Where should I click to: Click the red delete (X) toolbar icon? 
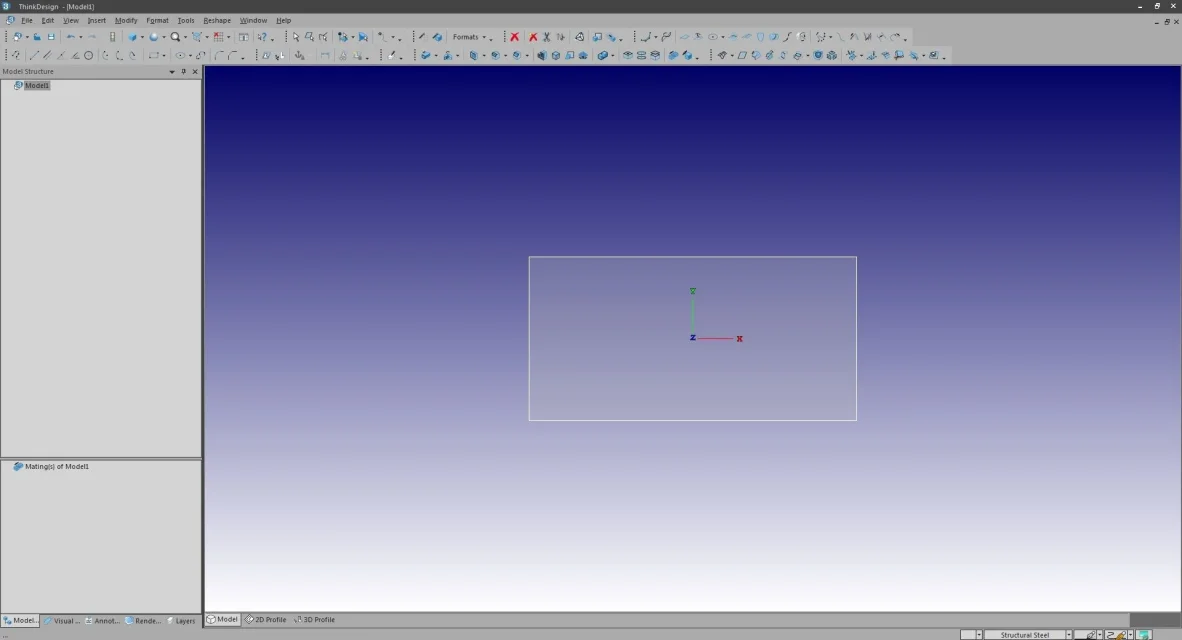click(514, 37)
